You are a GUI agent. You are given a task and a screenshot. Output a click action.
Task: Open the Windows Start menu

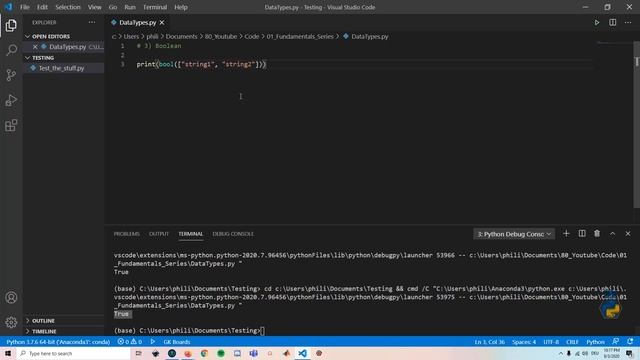[8, 353]
